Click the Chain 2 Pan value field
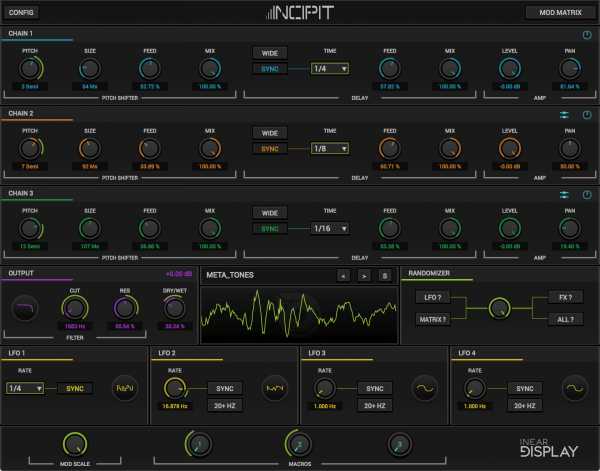This screenshot has height=471, width=600. [570, 166]
